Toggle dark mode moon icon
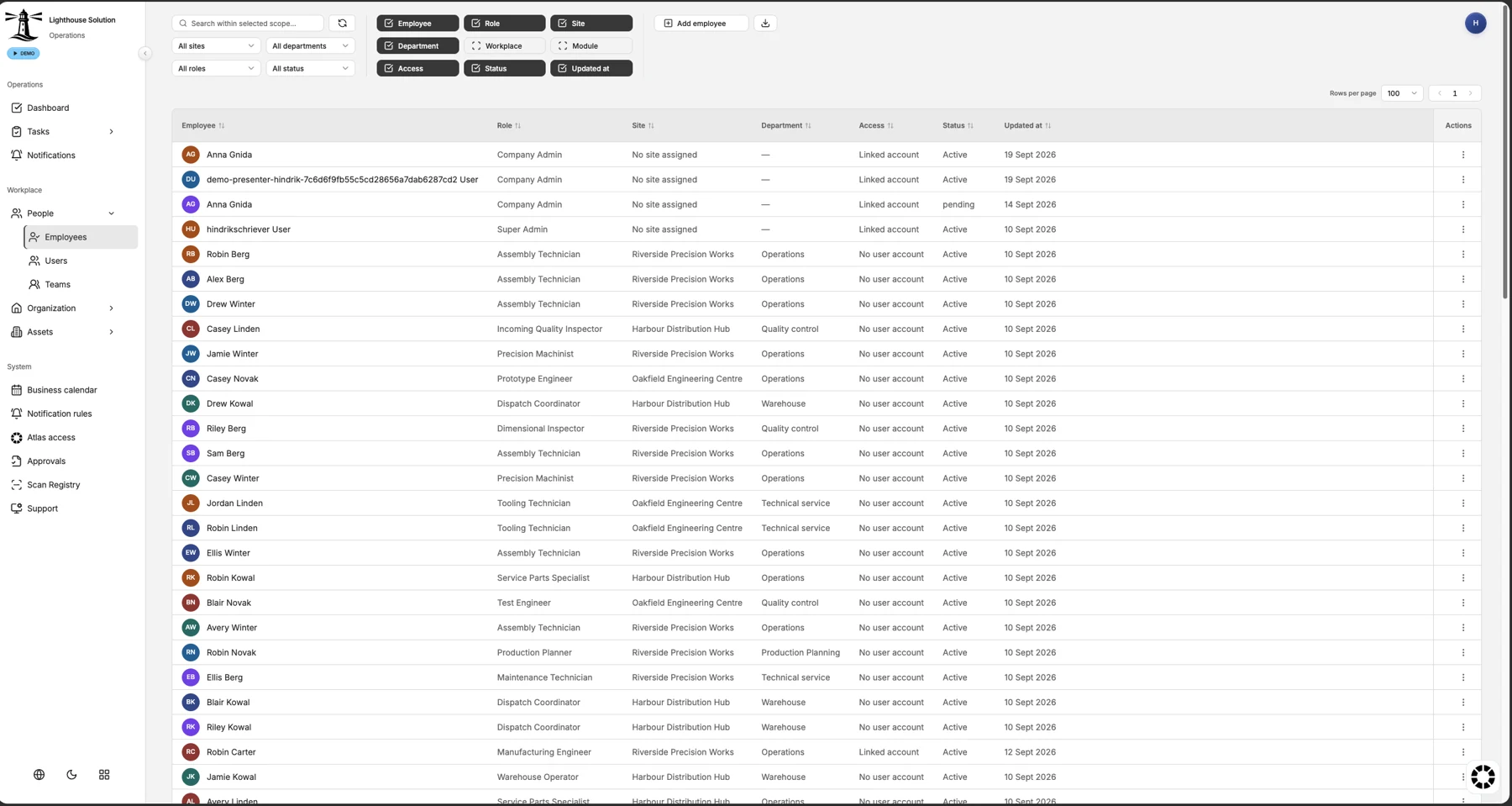 pos(71,775)
